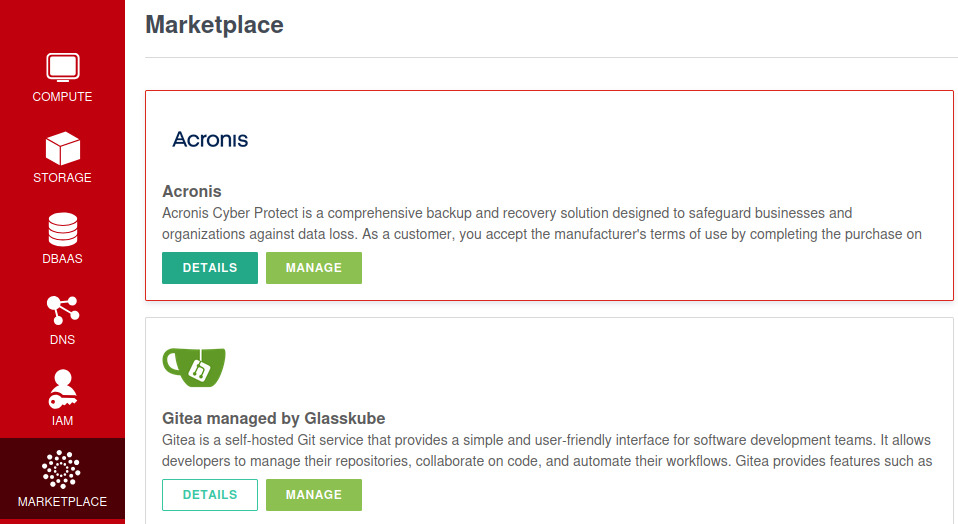Click the IAM user key icon
The width and height of the screenshot is (958, 524).
point(62,391)
